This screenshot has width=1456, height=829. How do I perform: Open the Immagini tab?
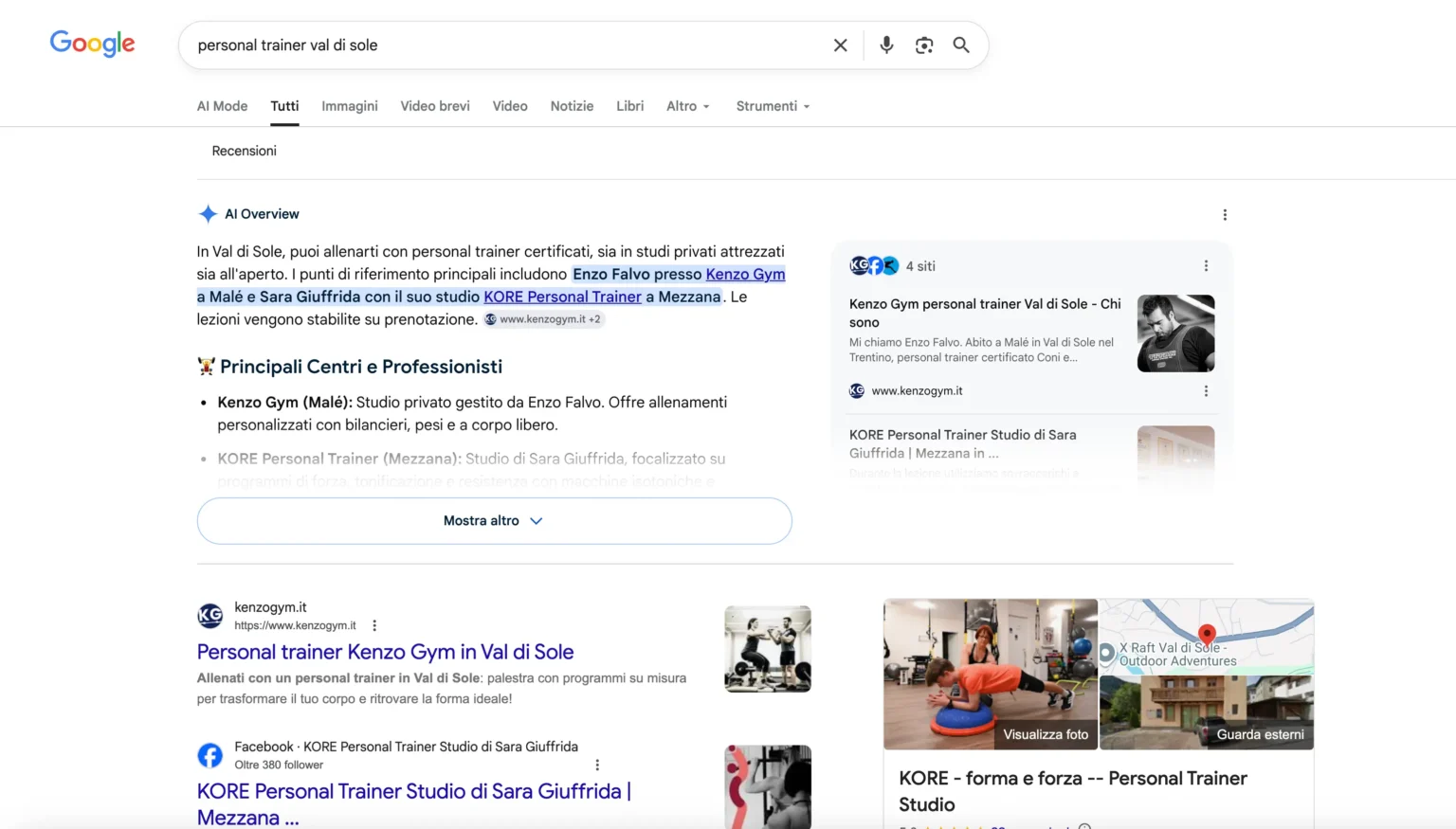[x=350, y=106]
